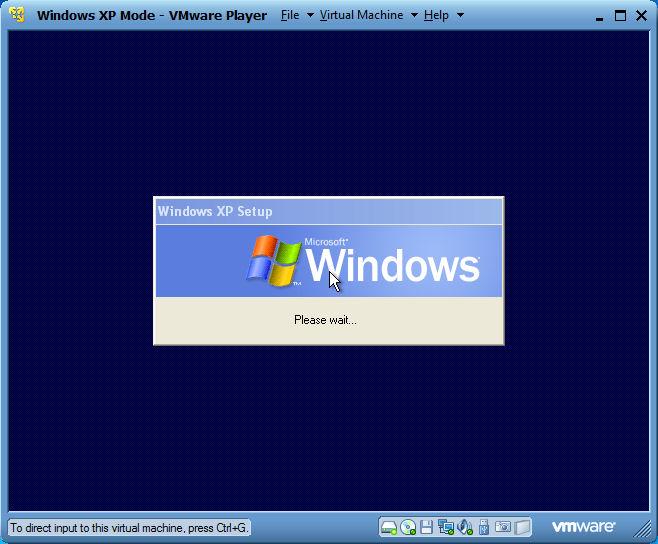
Task: Expand the dropdown arrow beside Virtual Machine
Action: click(x=414, y=16)
